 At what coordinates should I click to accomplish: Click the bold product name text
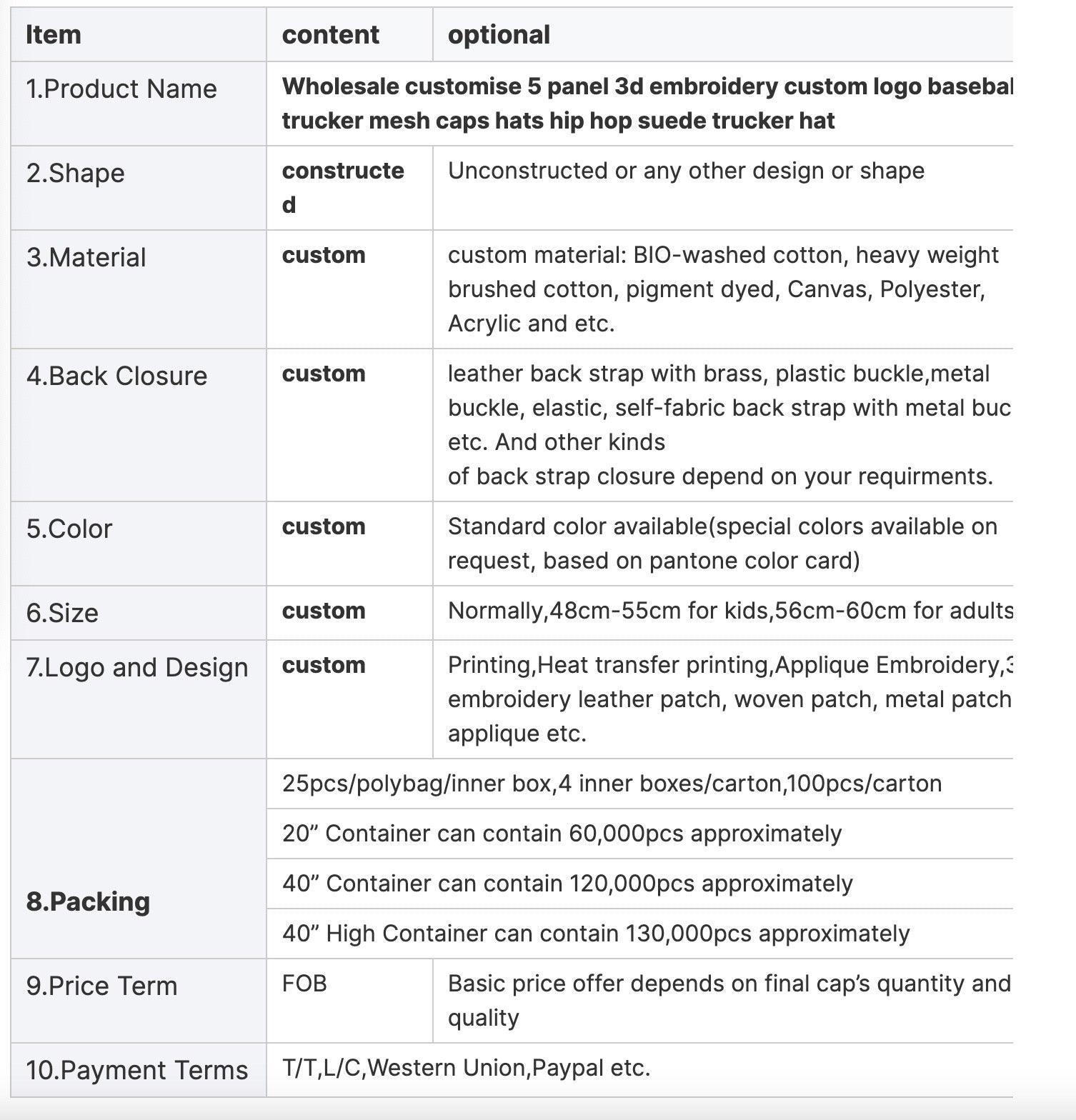pos(647,104)
